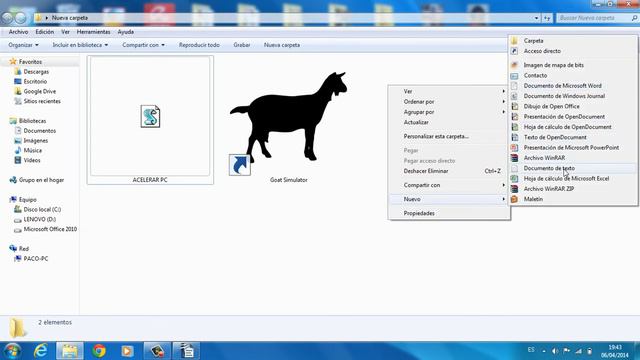Viewport: 640px width, 360px height.
Task: Open the LENOVO (D:) drive
Action: point(35,219)
